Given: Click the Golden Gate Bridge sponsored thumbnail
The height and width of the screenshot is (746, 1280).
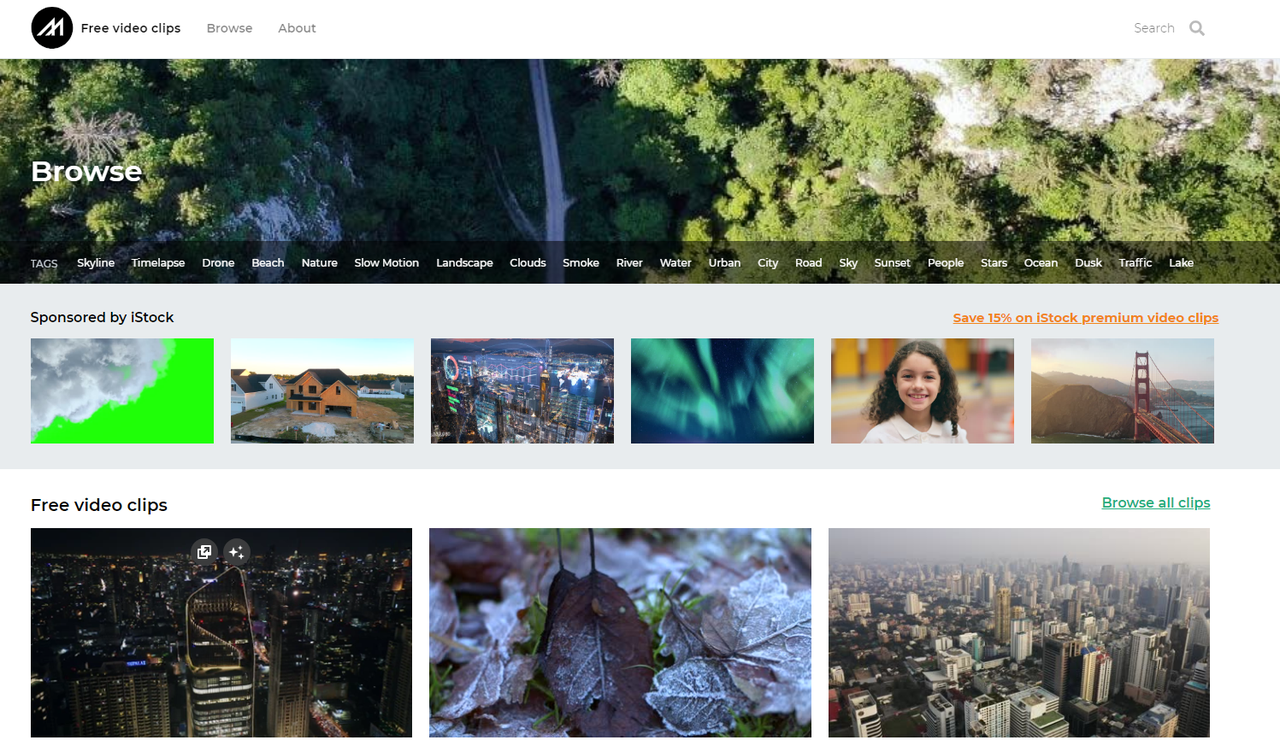Looking at the screenshot, I should 1121,390.
